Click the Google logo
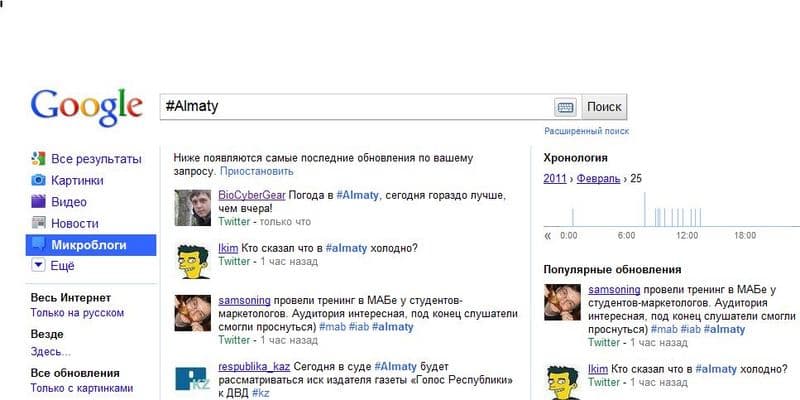This screenshot has height=400, width=800. coord(87,108)
